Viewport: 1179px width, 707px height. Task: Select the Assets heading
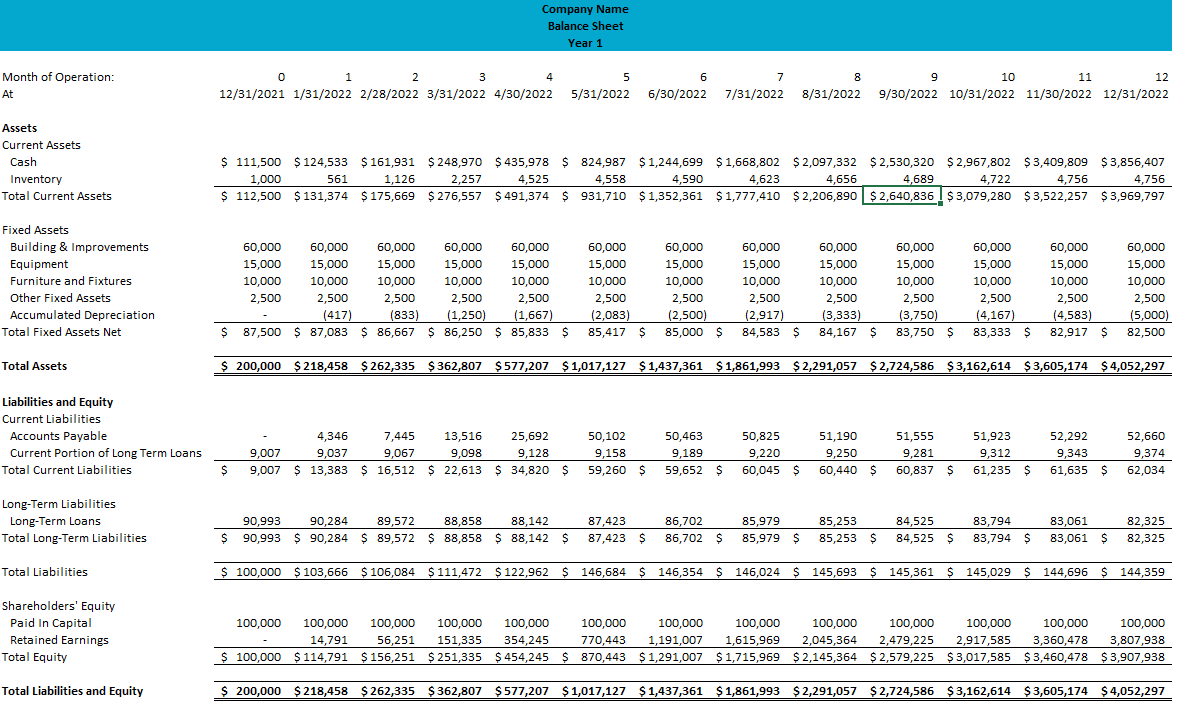pyautogui.click(x=20, y=128)
